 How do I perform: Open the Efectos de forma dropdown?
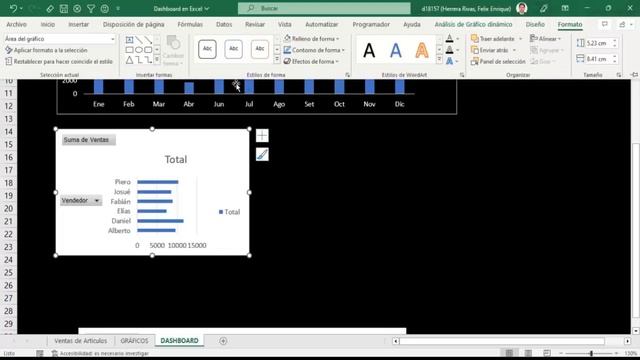(x=311, y=62)
